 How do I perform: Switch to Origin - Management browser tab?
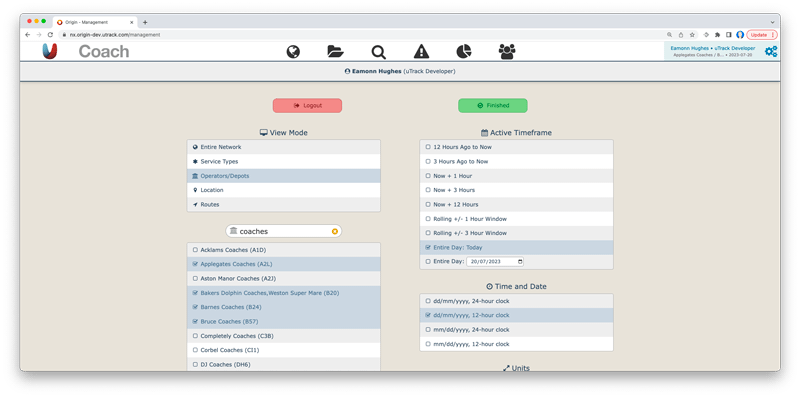(94, 22)
